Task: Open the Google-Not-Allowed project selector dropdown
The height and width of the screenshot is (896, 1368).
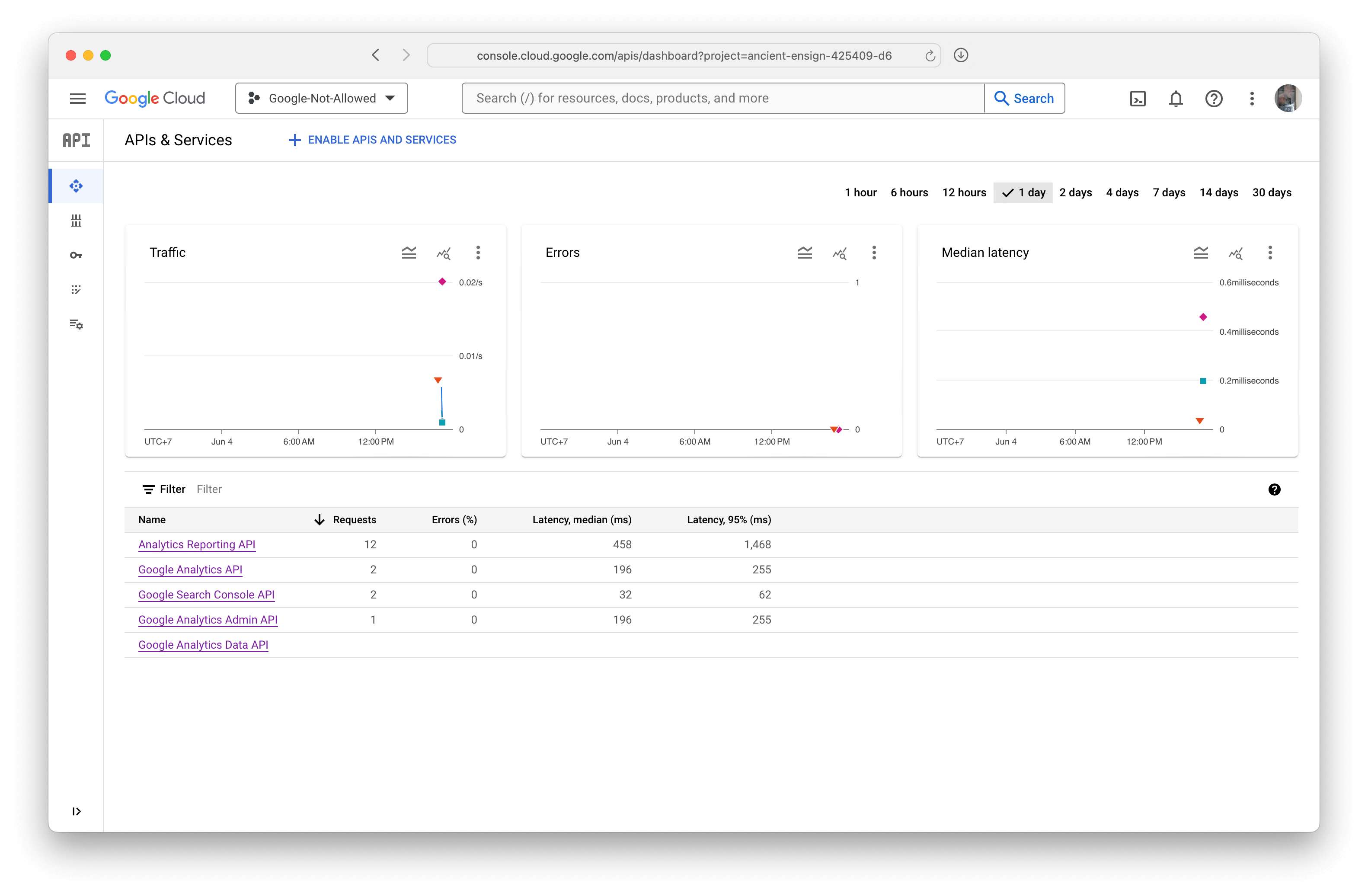Action: (321, 98)
